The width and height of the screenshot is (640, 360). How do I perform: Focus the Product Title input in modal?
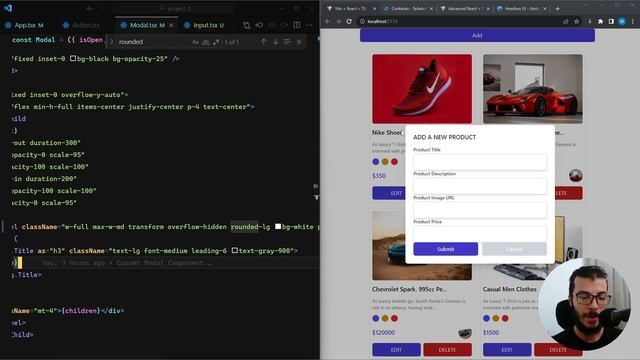[480, 162]
